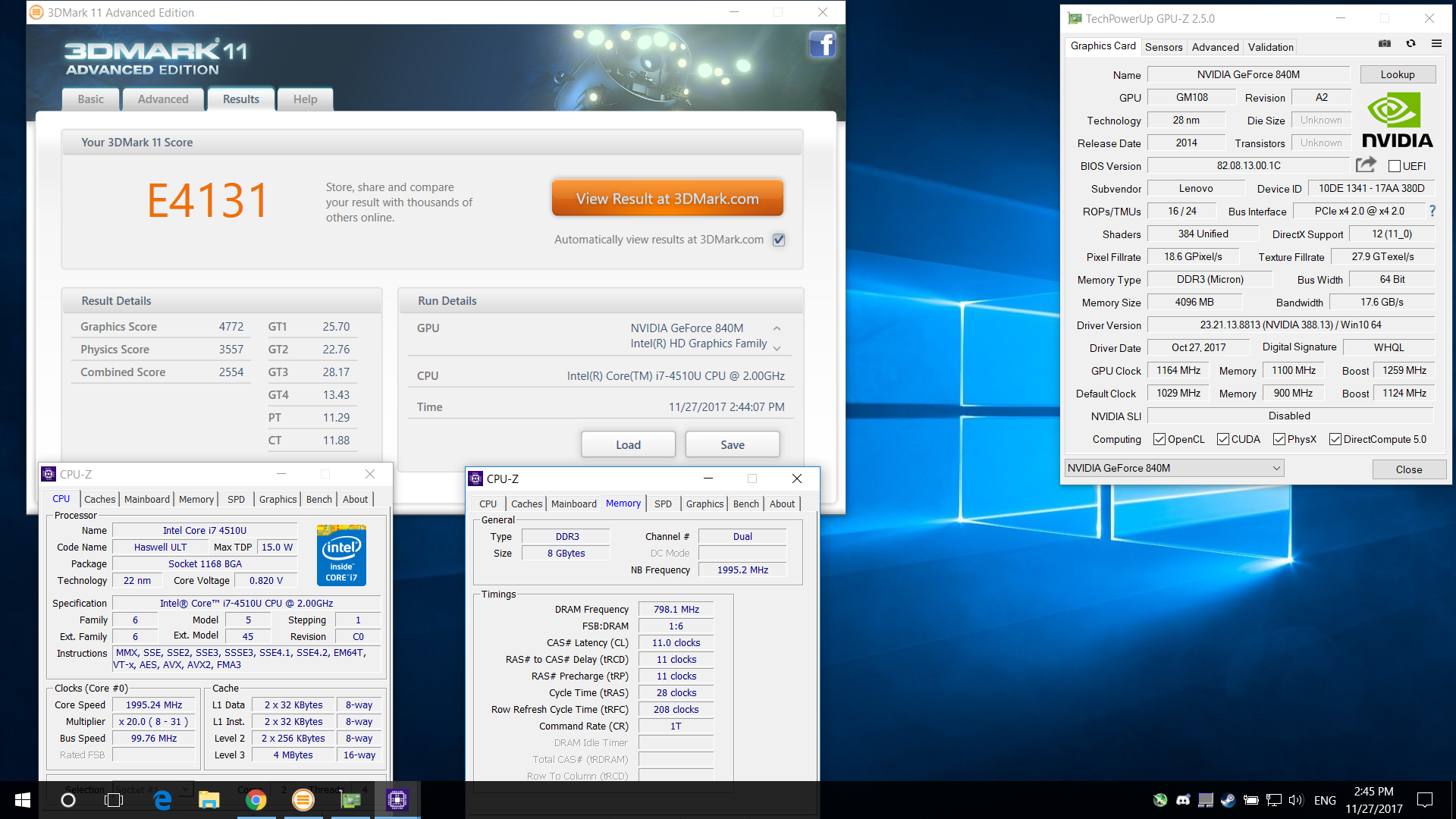
Task: Open the volume control in system tray
Action: [1295, 800]
